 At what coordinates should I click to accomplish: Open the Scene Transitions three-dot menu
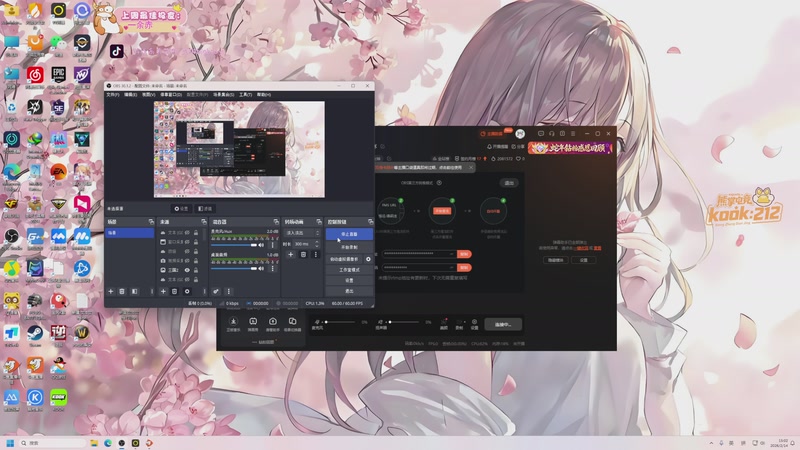tap(315, 254)
